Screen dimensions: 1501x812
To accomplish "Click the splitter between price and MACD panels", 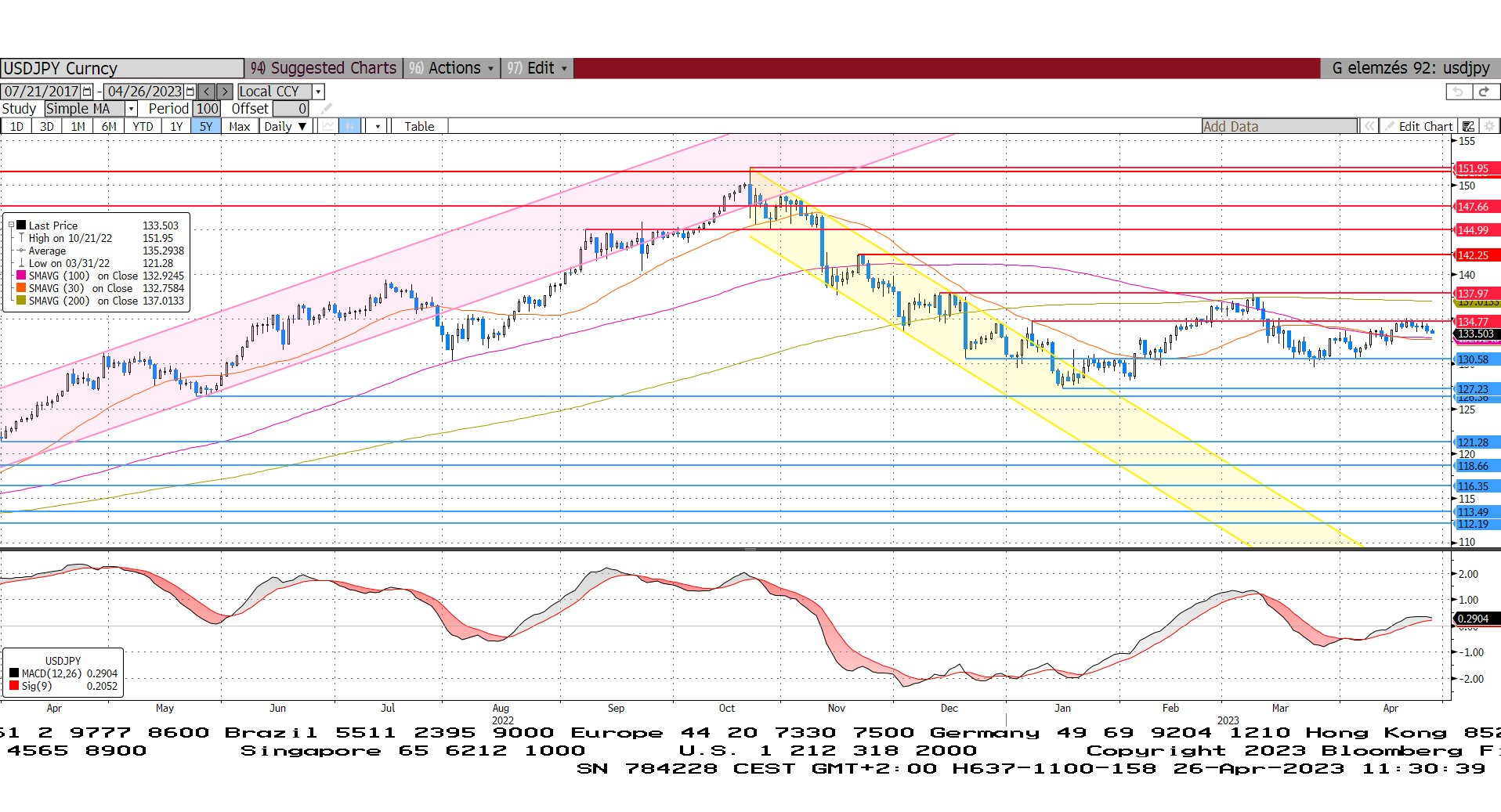I will point(750,550).
